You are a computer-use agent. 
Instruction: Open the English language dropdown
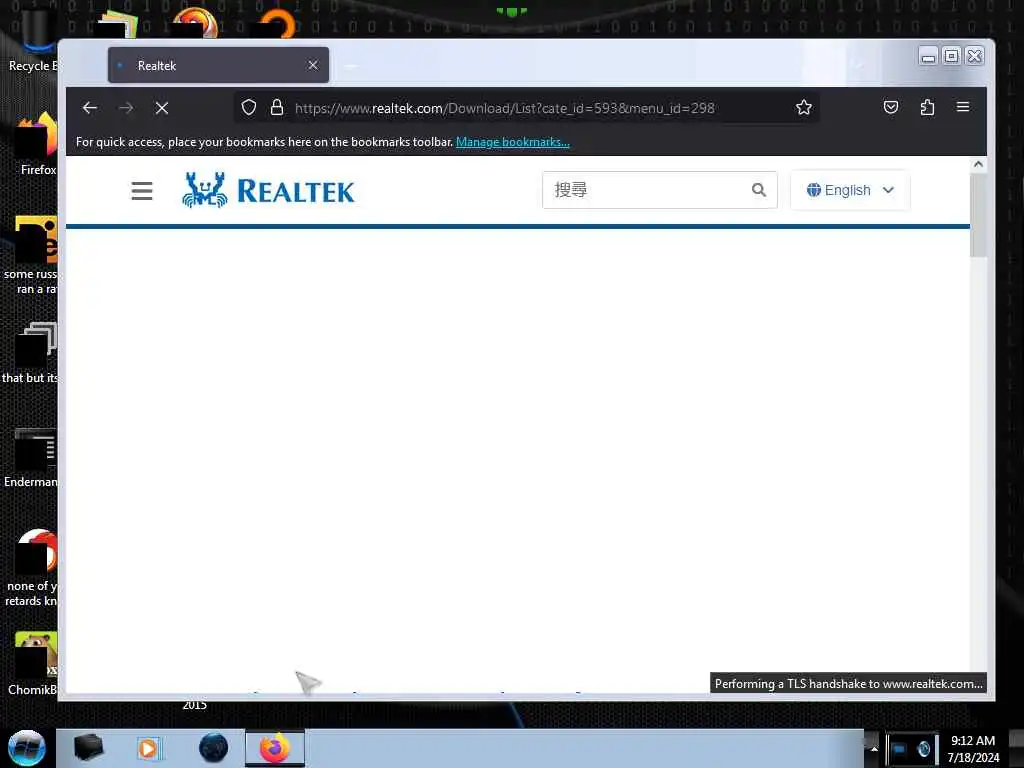[850, 190]
